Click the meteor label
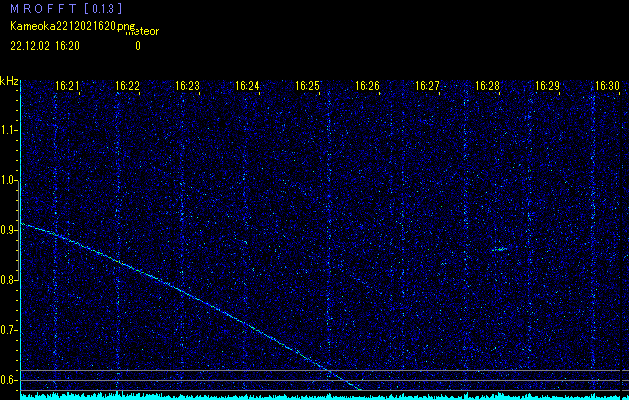Screen dimensions: 629x400 pos(142,32)
